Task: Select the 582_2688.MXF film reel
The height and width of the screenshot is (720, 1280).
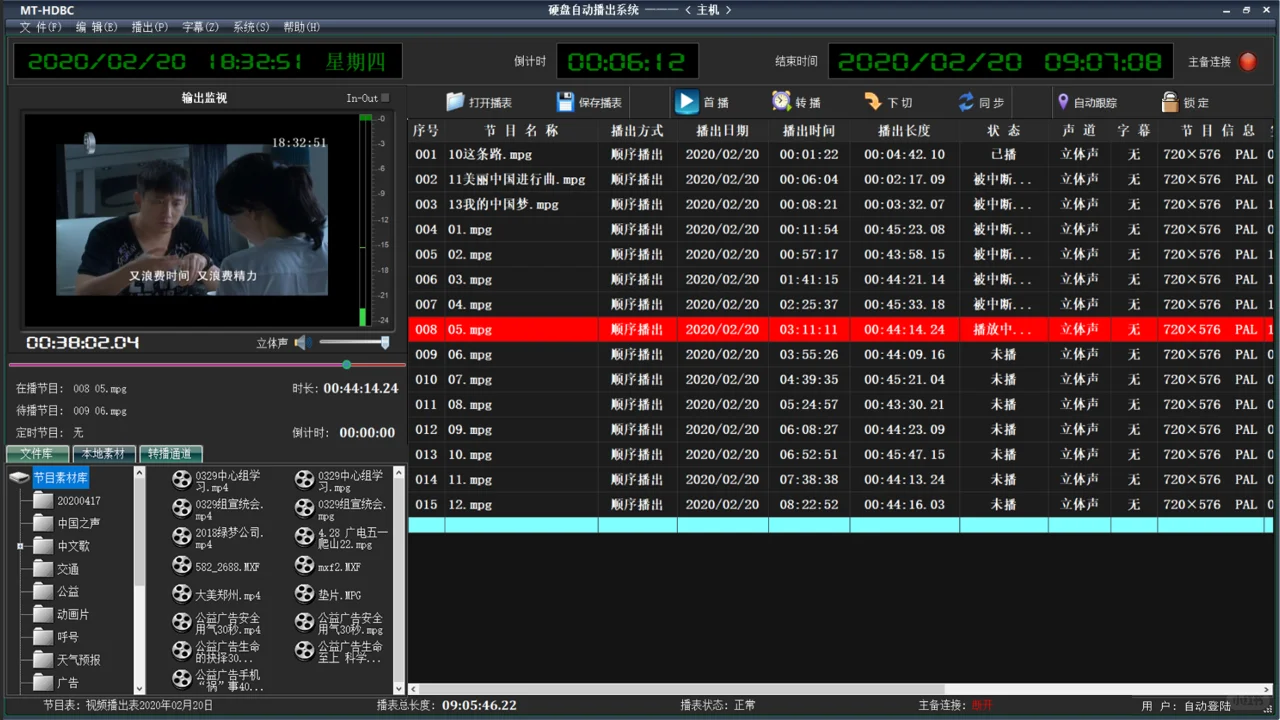Action: 181,566
